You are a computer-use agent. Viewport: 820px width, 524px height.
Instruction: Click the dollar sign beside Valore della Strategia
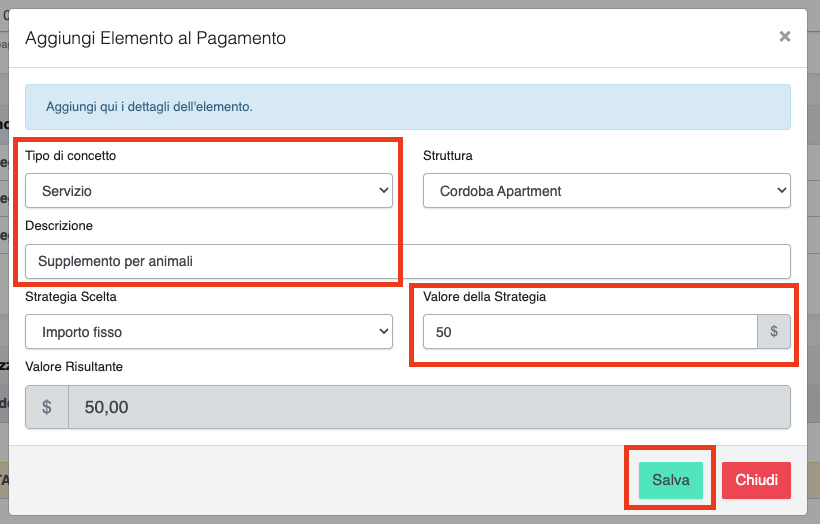tap(773, 332)
